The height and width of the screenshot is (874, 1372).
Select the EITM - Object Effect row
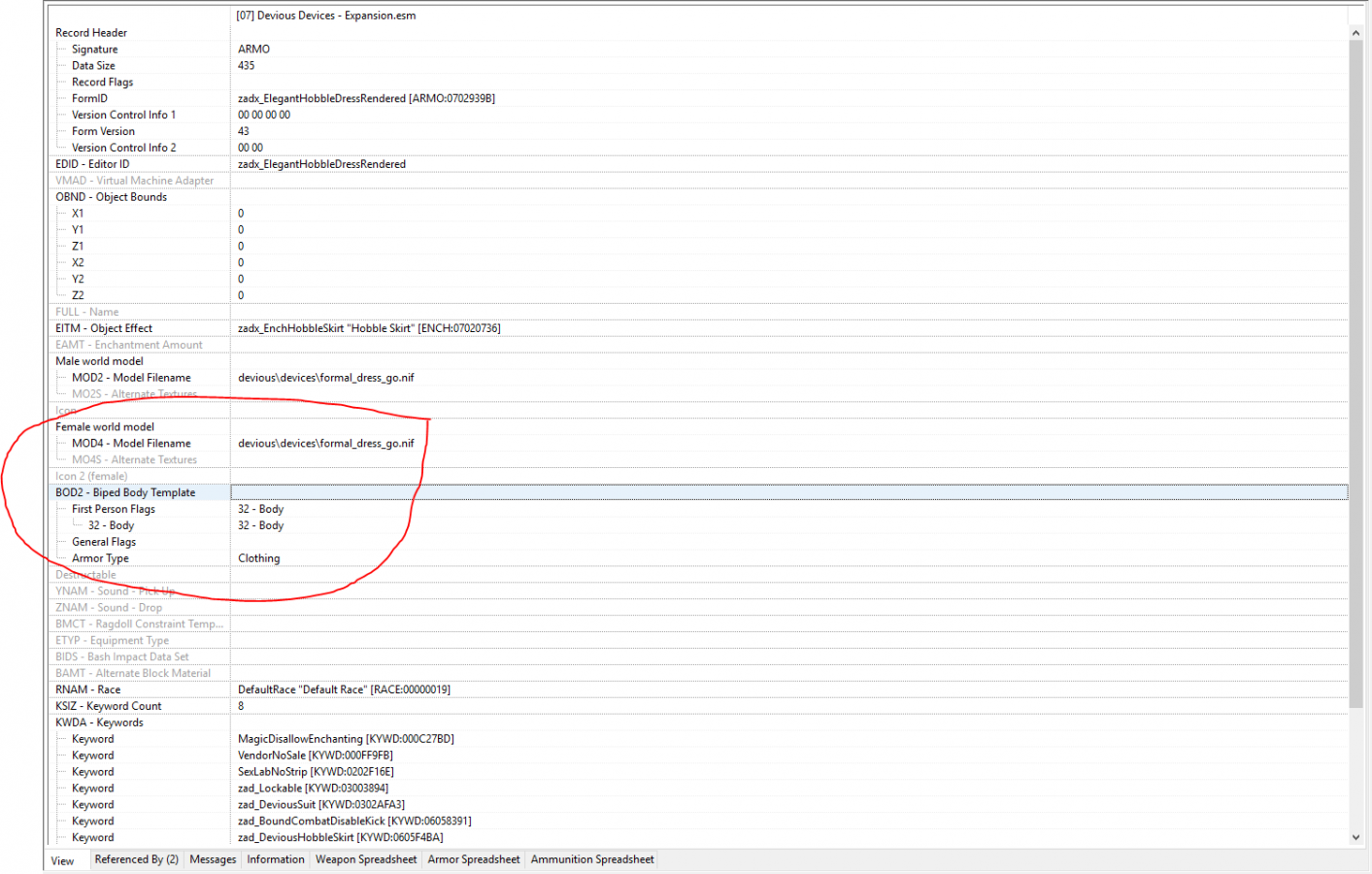(x=104, y=328)
